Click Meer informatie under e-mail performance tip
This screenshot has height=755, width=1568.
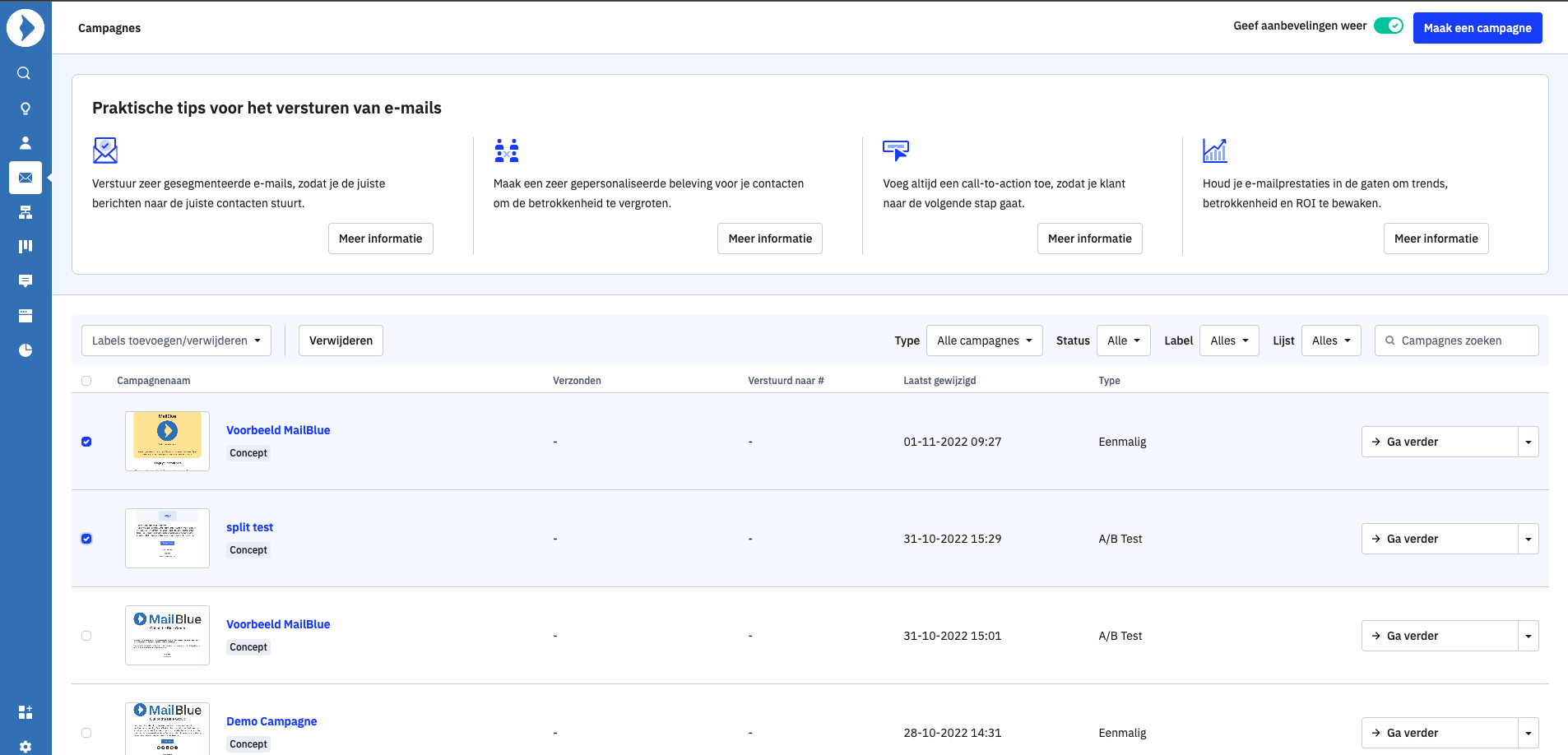click(1436, 239)
